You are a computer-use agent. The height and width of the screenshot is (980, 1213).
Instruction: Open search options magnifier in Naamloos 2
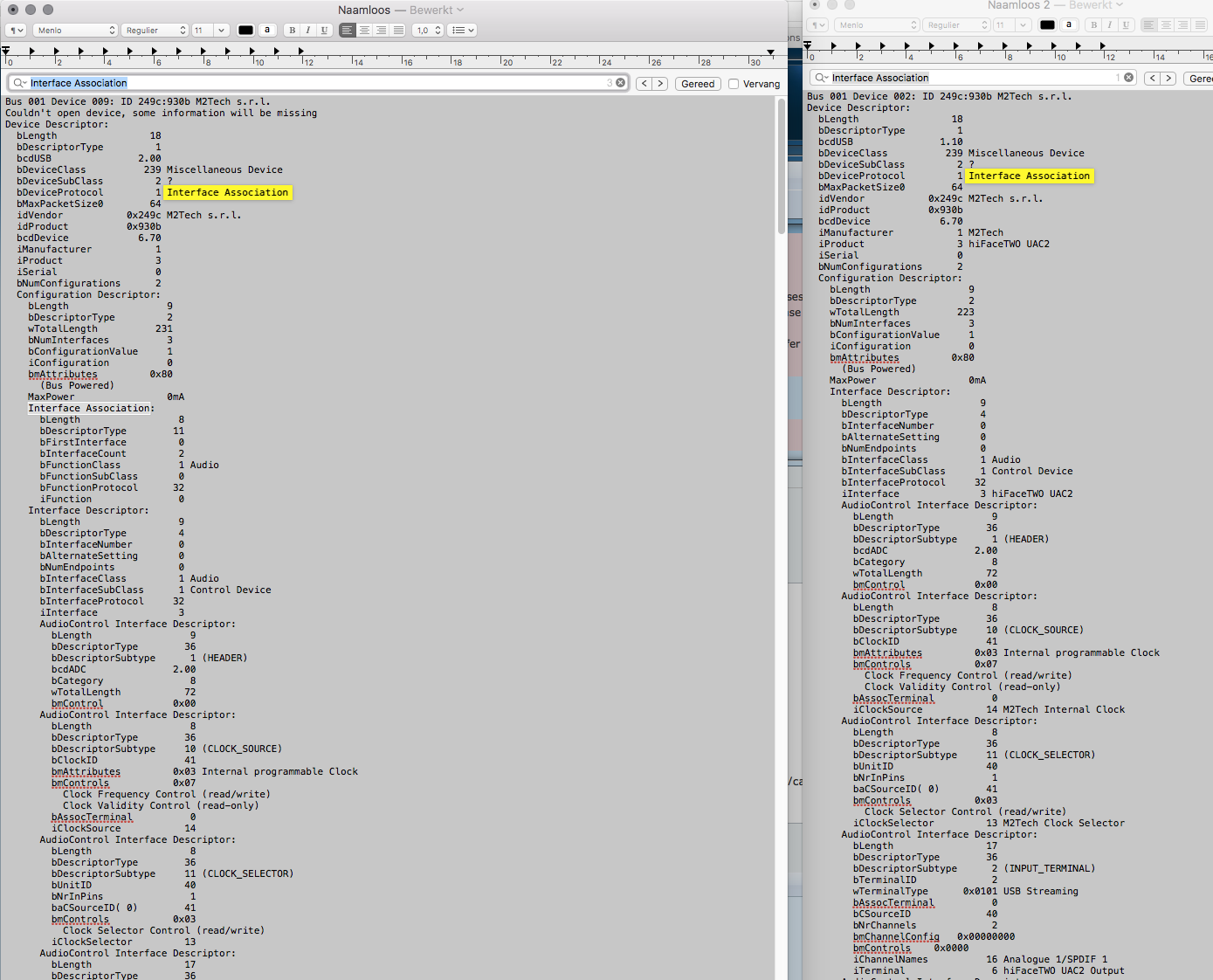tap(822, 78)
